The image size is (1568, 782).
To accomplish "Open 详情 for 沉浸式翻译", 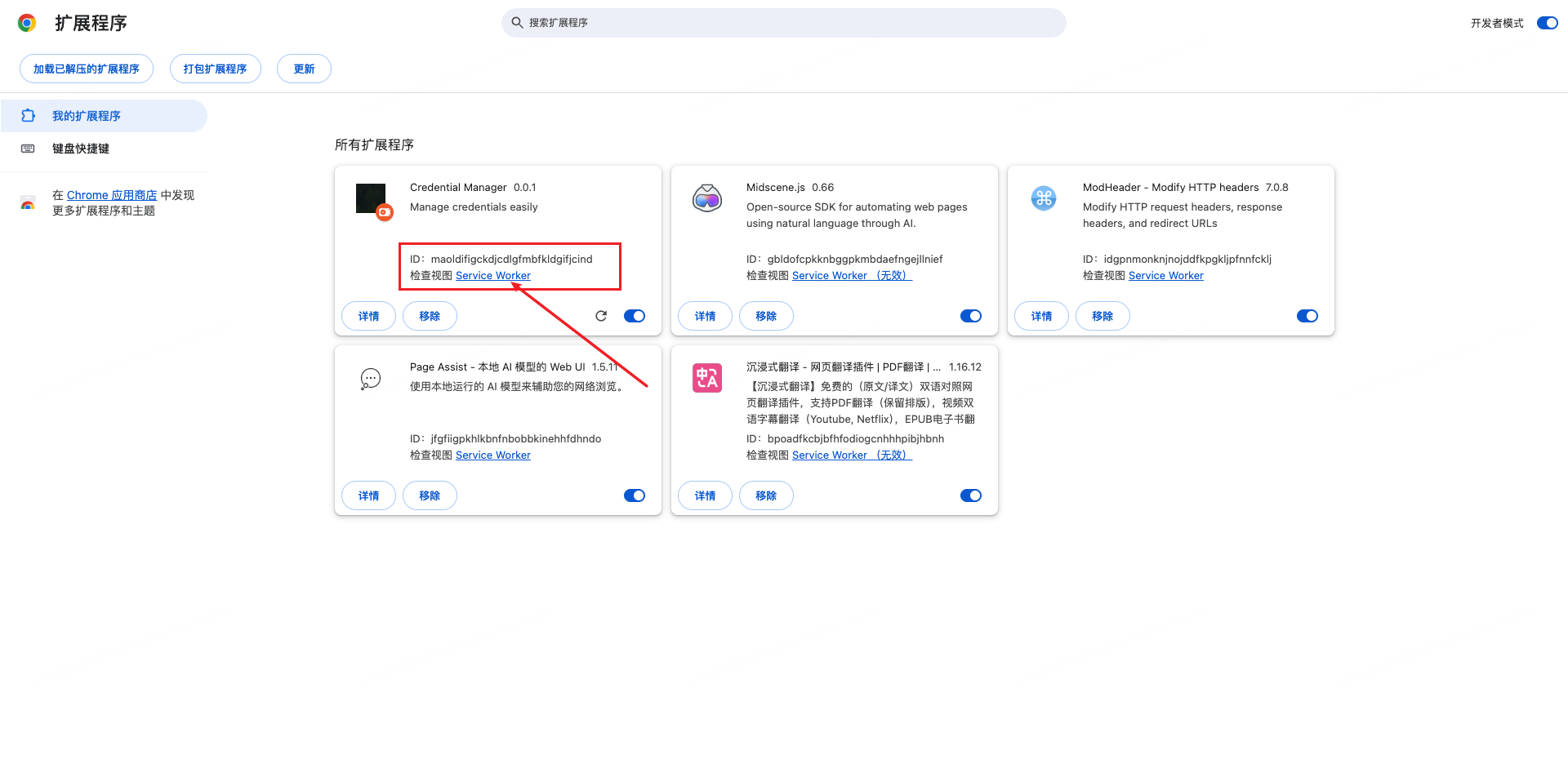I will (x=705, y=495).
